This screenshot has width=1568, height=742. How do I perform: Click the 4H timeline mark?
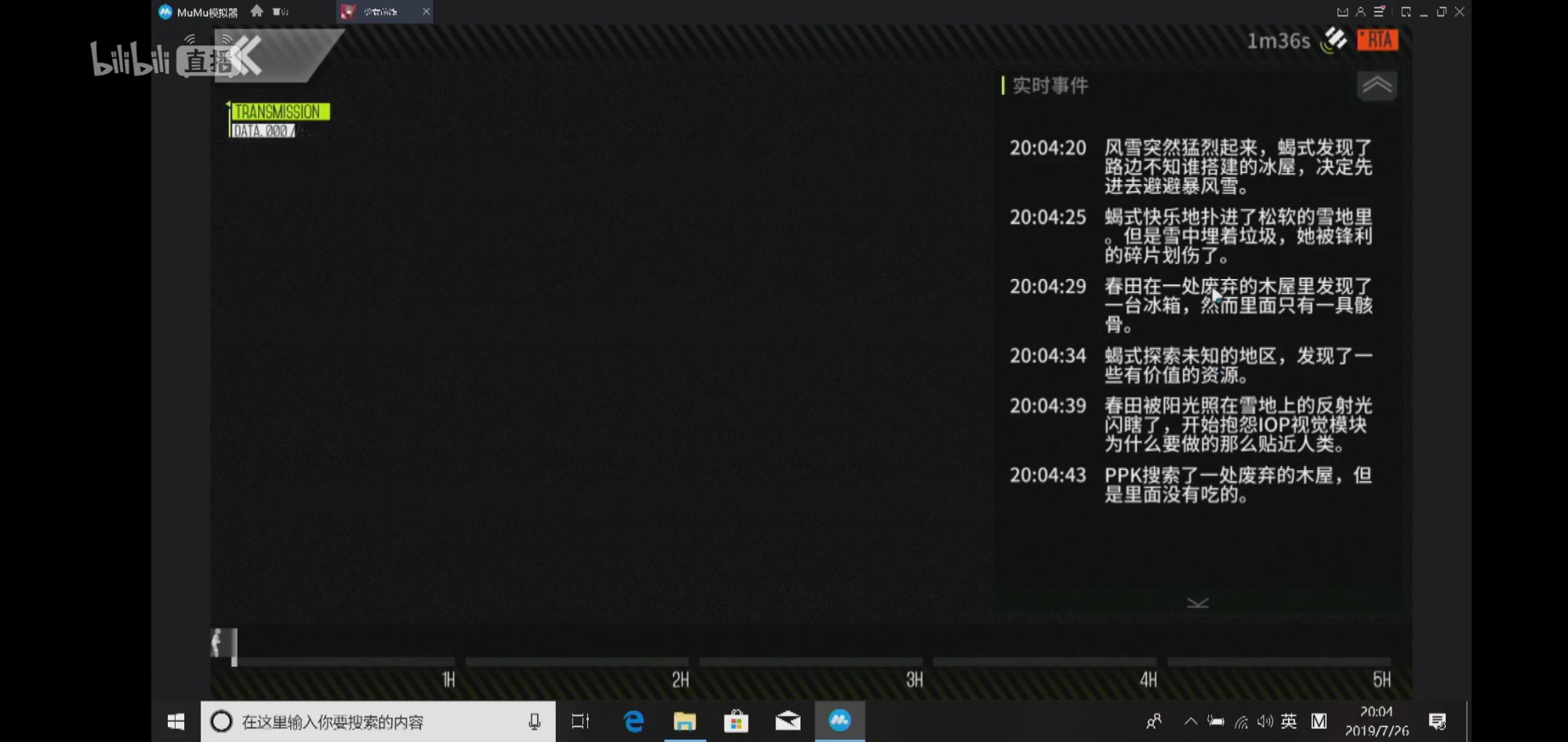coord(1148,679)
